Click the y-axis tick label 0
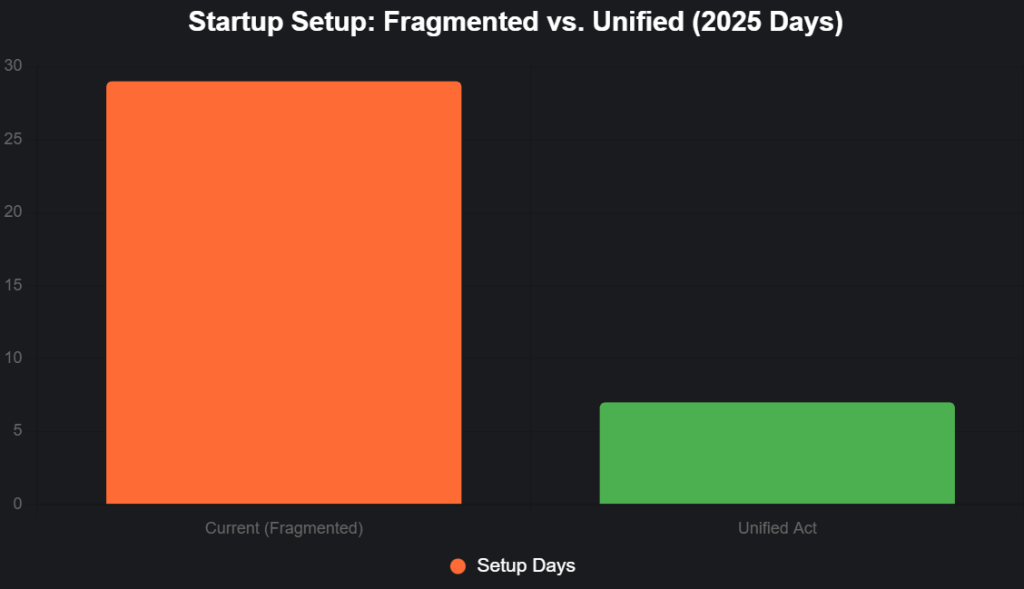 pyautogui.click(x=17, y=504)
